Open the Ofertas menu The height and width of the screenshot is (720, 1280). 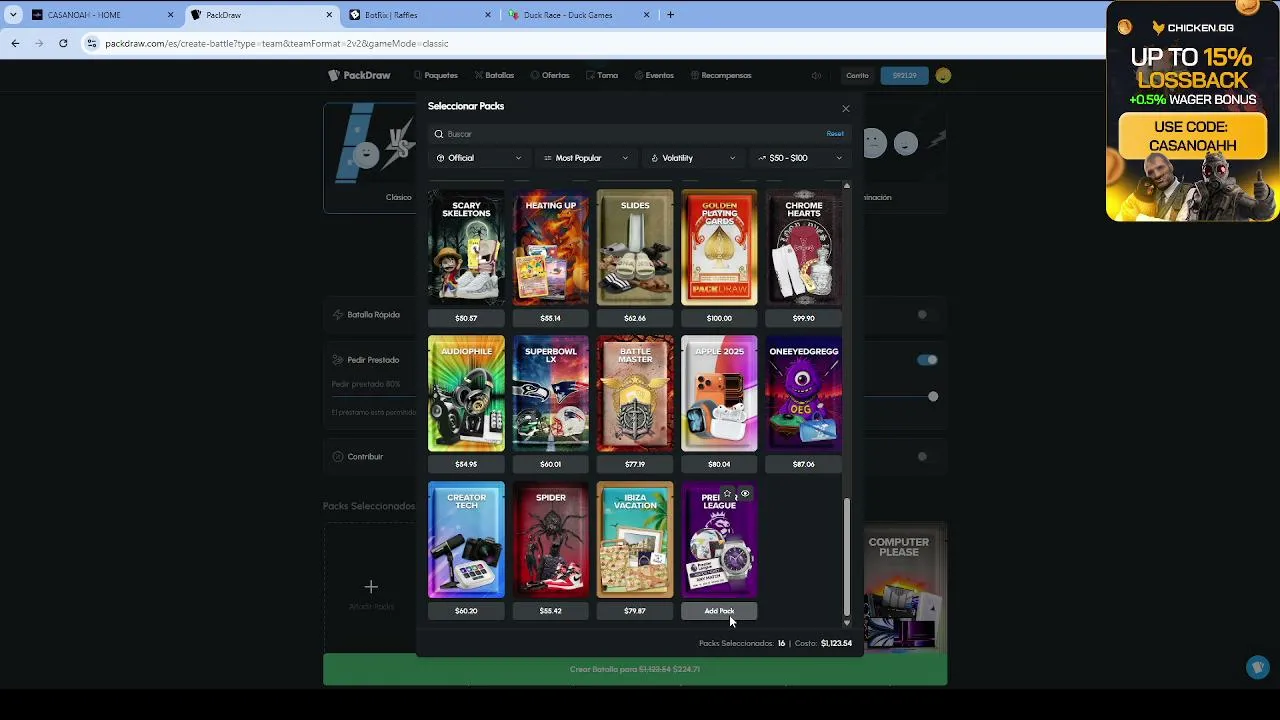[x=551, y=75]
